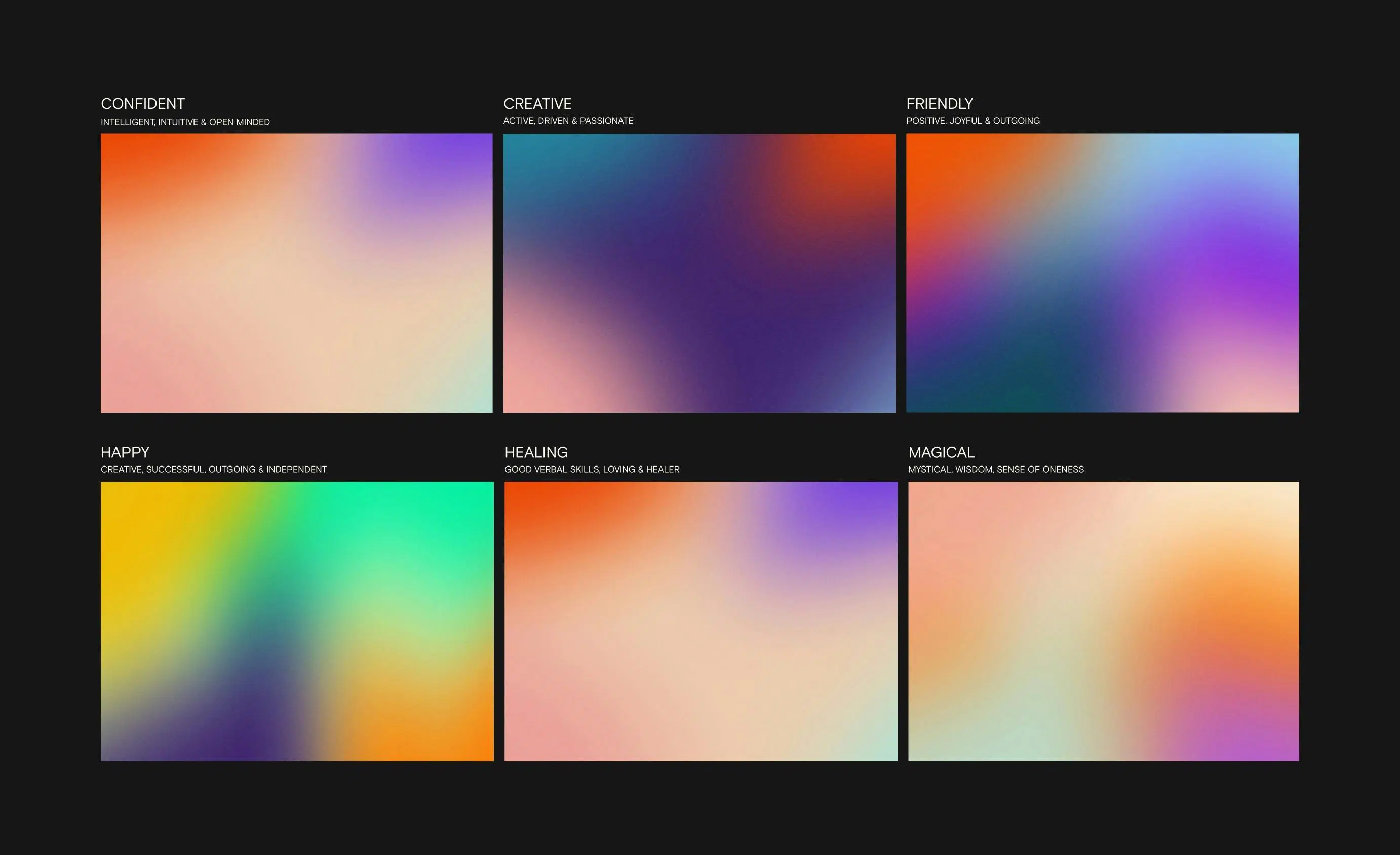Click the CREATIVE heading text
The height and width of the screenshot is (855, 1400).
click(537, 104)
